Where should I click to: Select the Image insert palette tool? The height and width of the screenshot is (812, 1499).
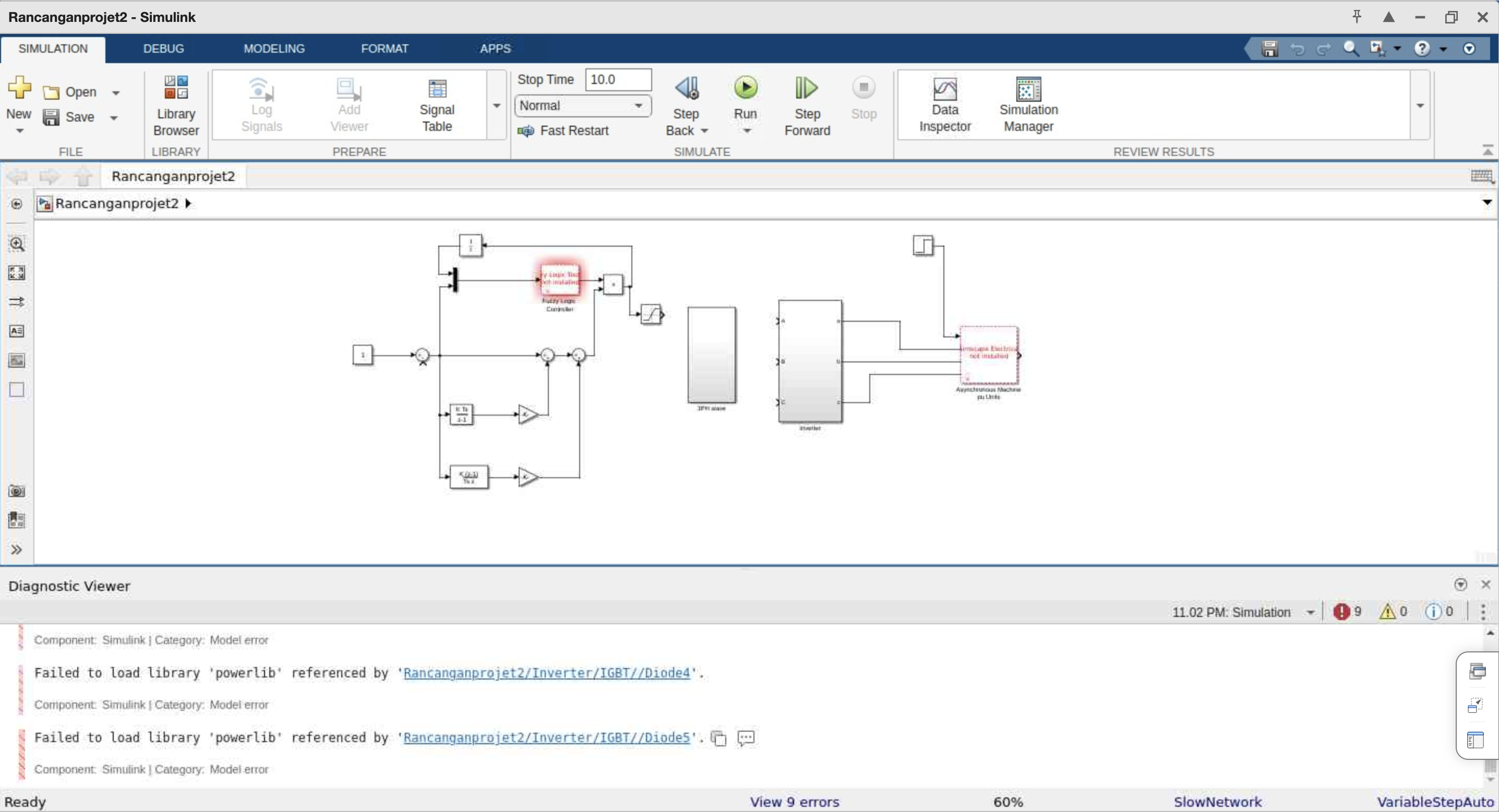click(x=17, y=361)
